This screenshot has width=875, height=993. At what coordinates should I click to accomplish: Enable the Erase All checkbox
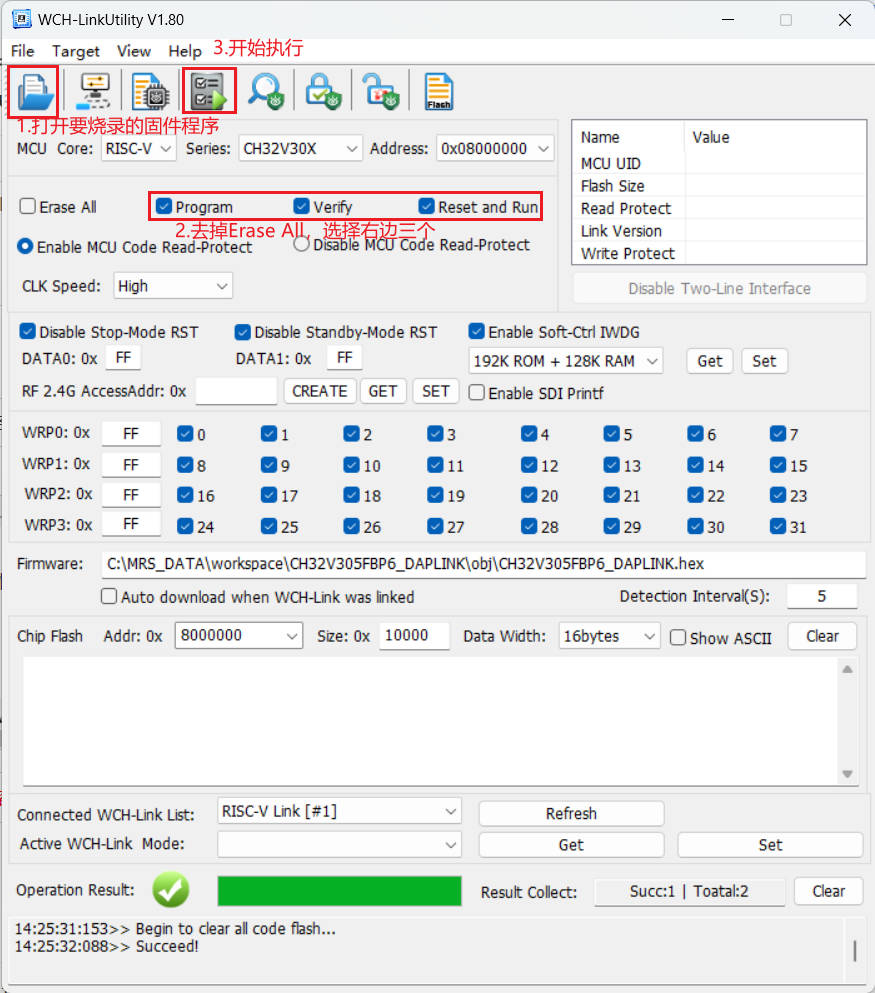coord(27,206)
